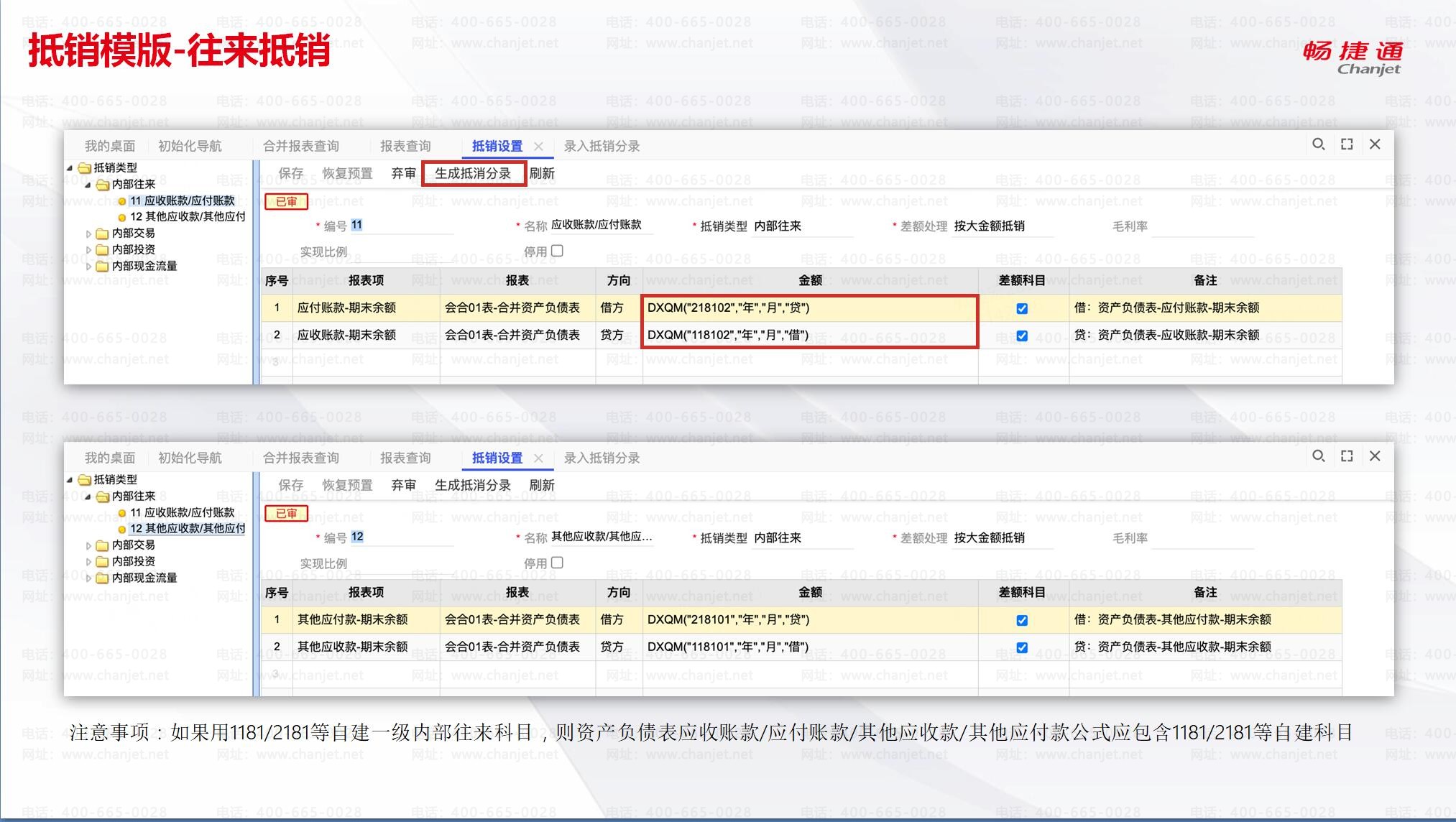Click 毛利率 input field in upper form

[1202, 226]
